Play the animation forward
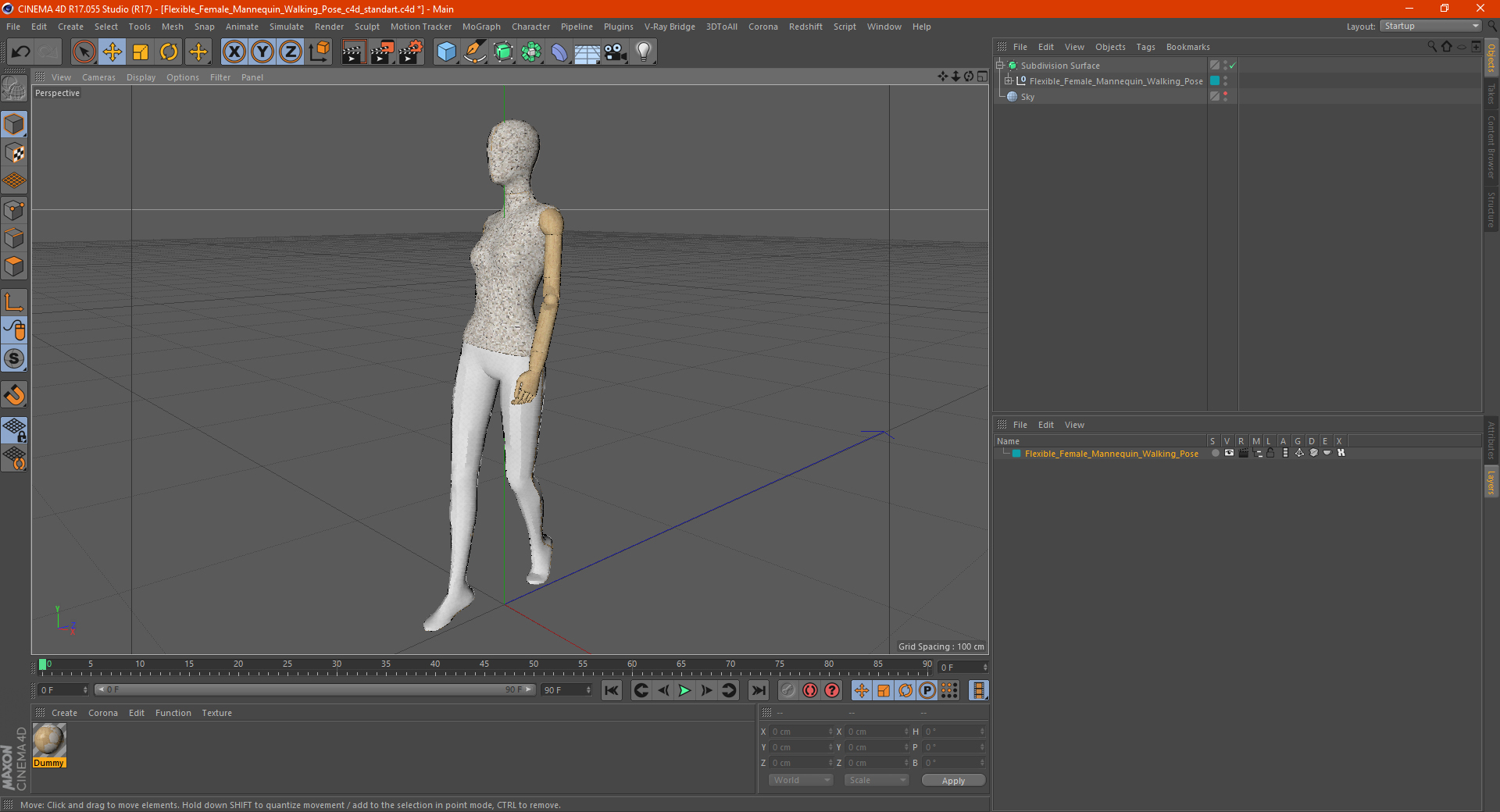1500x812 pixels. tap(684, 690)
